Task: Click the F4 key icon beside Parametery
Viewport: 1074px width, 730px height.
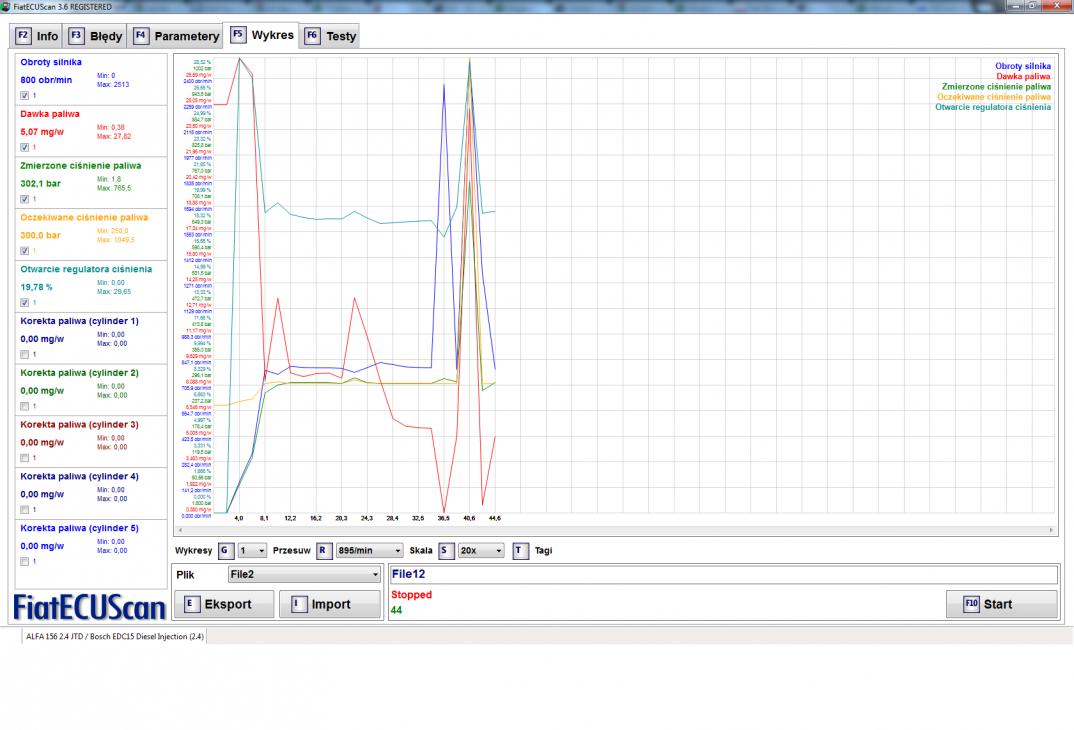Action: tap(141, 36)
